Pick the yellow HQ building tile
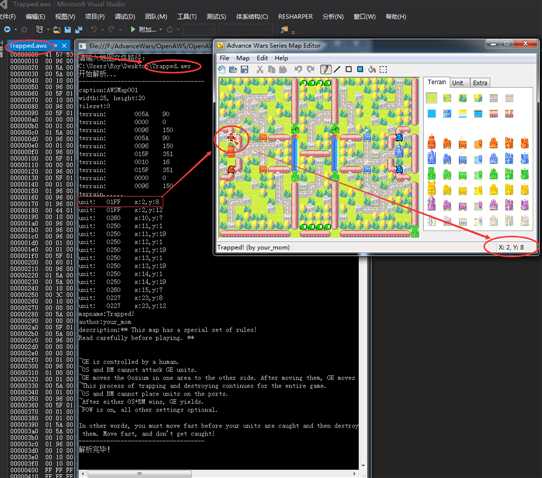Image resolution: width=542 pixels, height=478 pixels. (x=431, y=189)
